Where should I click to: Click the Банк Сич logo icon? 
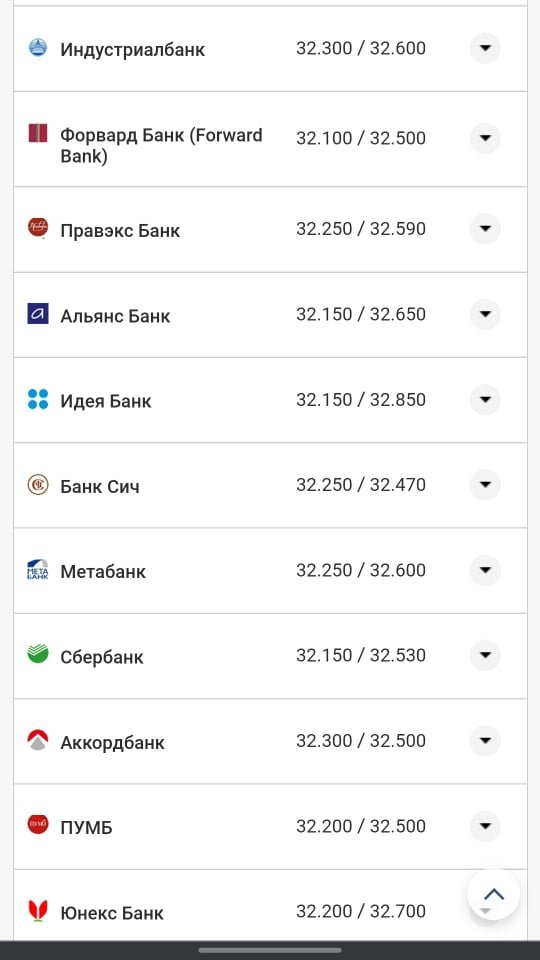(x=38, y=485)
